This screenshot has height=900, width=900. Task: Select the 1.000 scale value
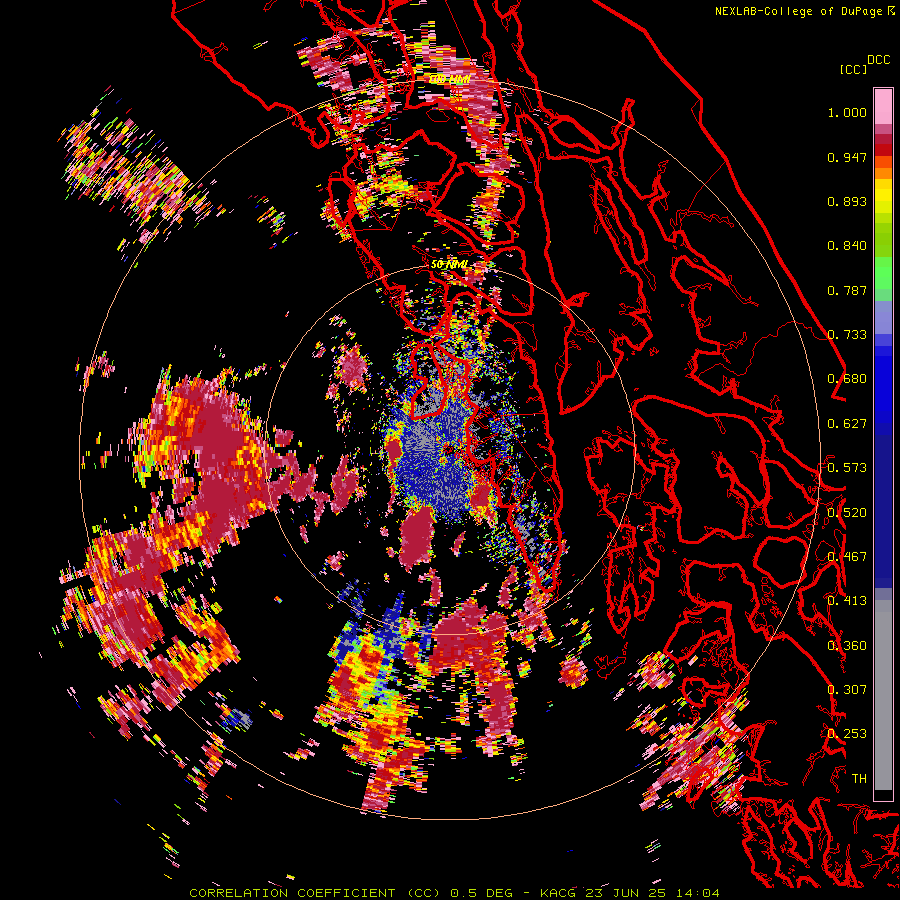point(847,112)
